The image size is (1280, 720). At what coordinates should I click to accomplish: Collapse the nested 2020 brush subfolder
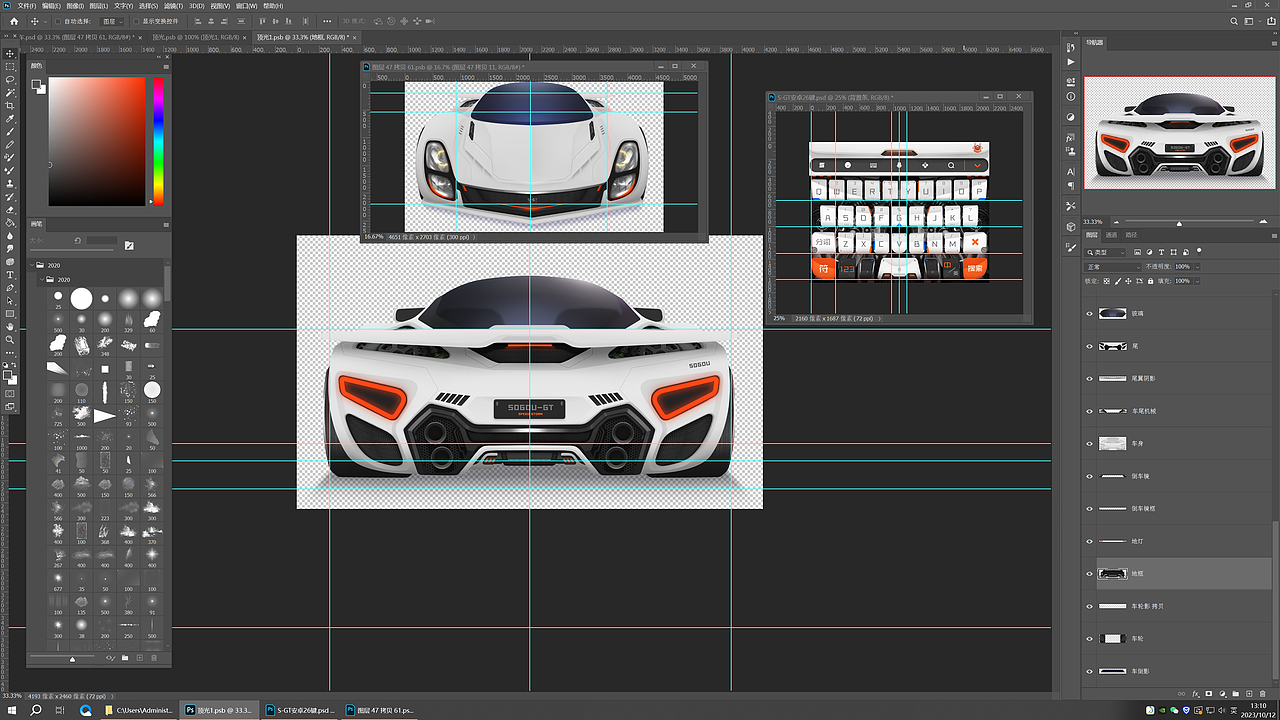point(41,280)
